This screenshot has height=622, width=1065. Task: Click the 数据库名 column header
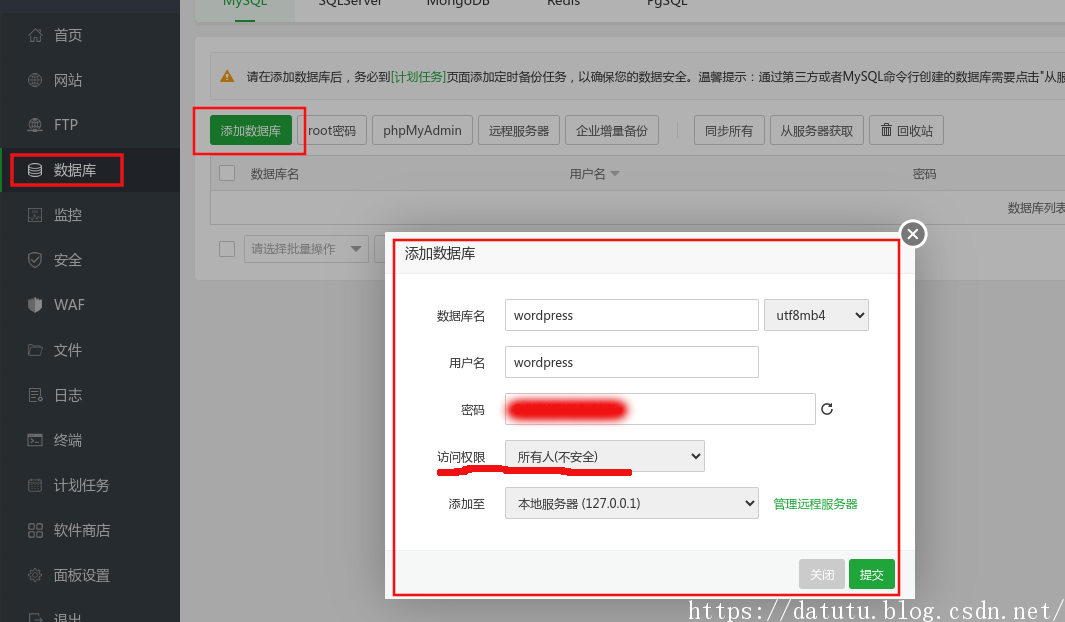click(274, 174)
